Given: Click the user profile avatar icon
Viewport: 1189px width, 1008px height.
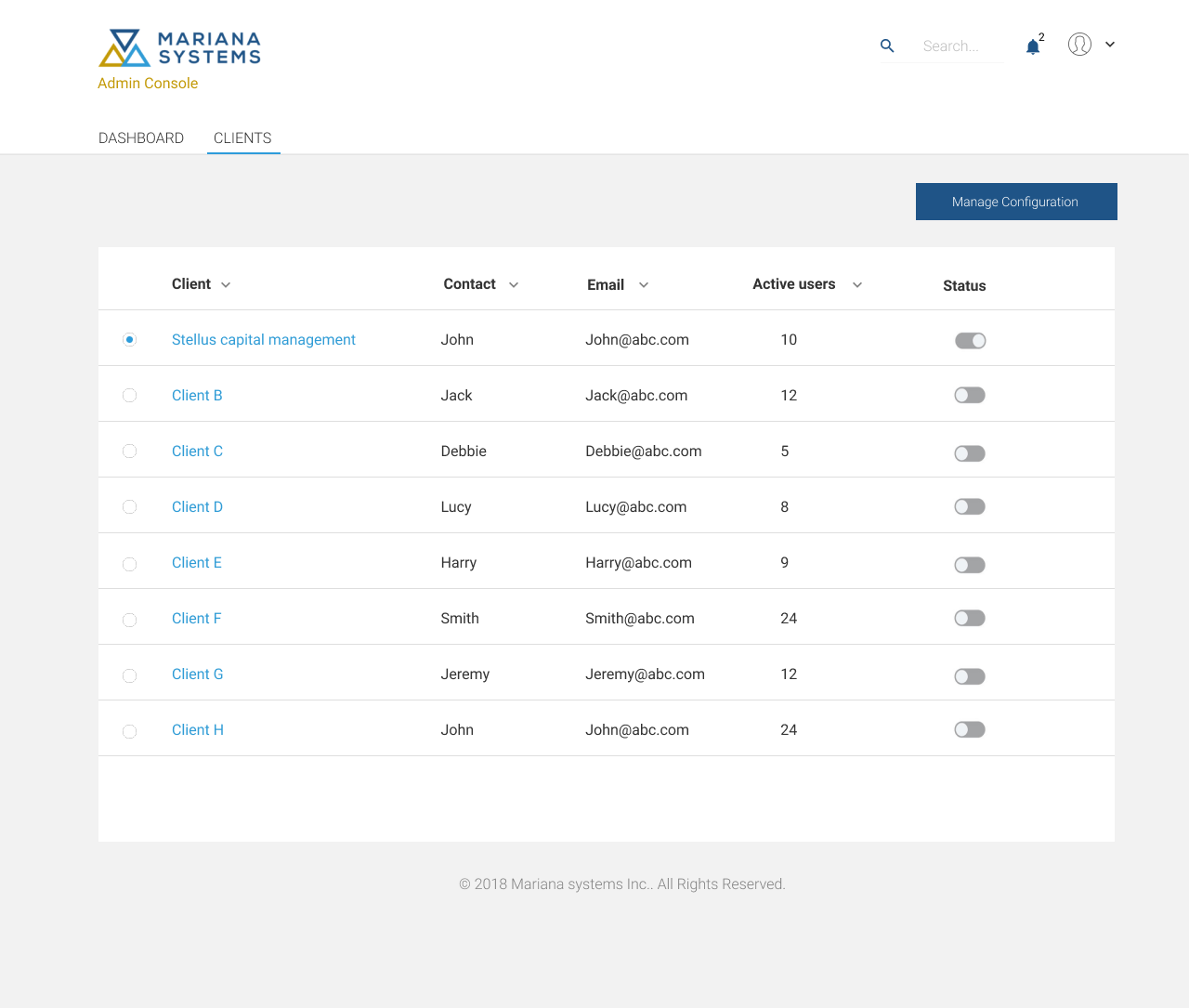Looking at the screenshot, I should pyautogui.click(x=1079, y=44).
